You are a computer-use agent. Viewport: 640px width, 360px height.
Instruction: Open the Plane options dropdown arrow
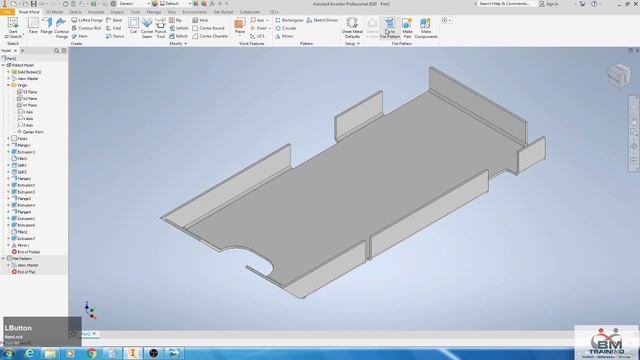point(240,37)
